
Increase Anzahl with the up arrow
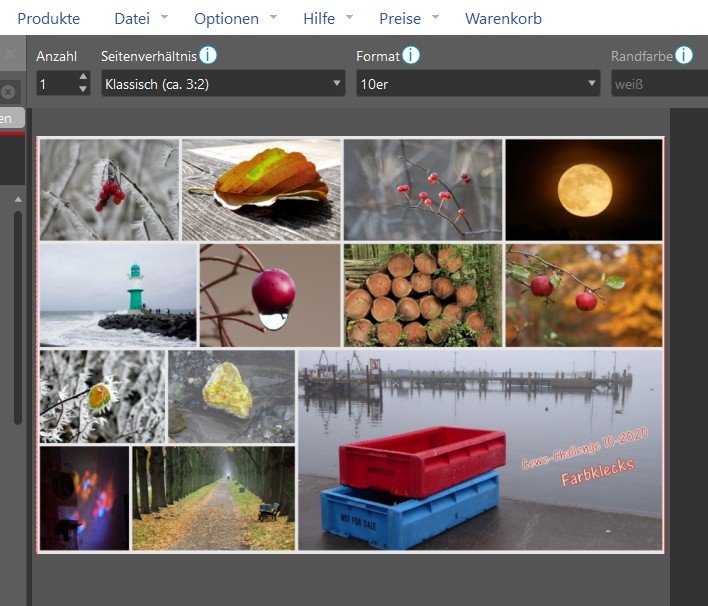(83, 76)
